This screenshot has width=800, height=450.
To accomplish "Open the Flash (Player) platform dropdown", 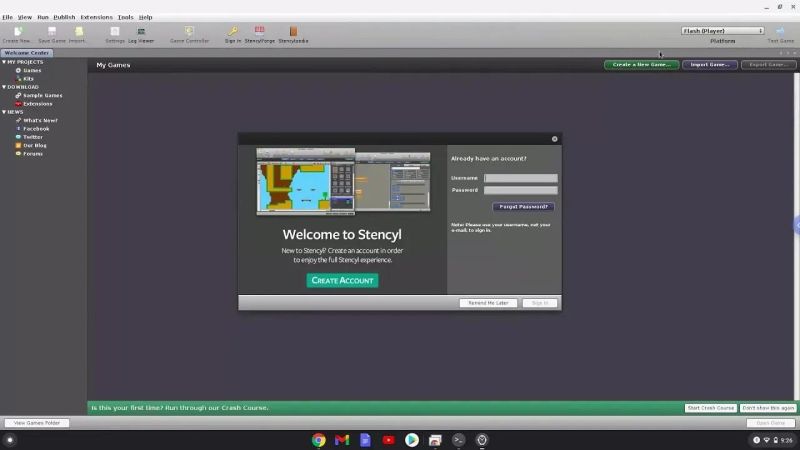I will (722, 31).
